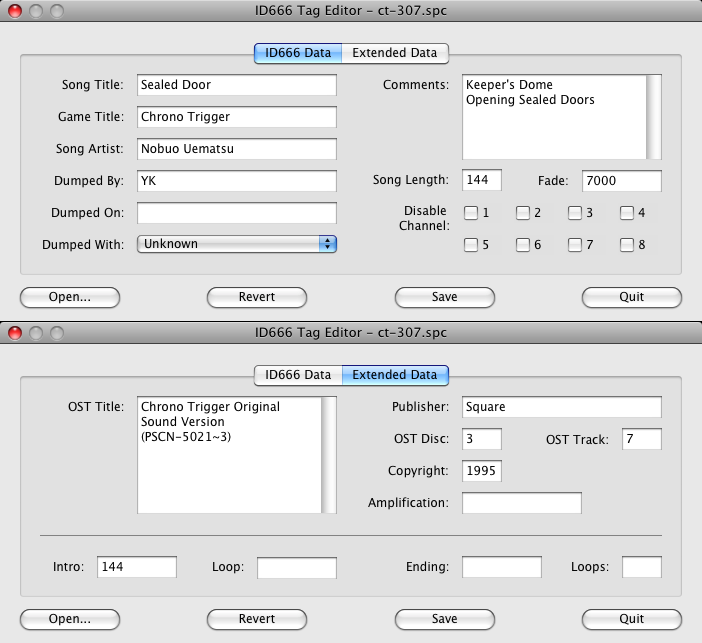Viewport: 702px width, 643px height.
Task: Click the empty Dumped On field
Action: pos(237,213)
